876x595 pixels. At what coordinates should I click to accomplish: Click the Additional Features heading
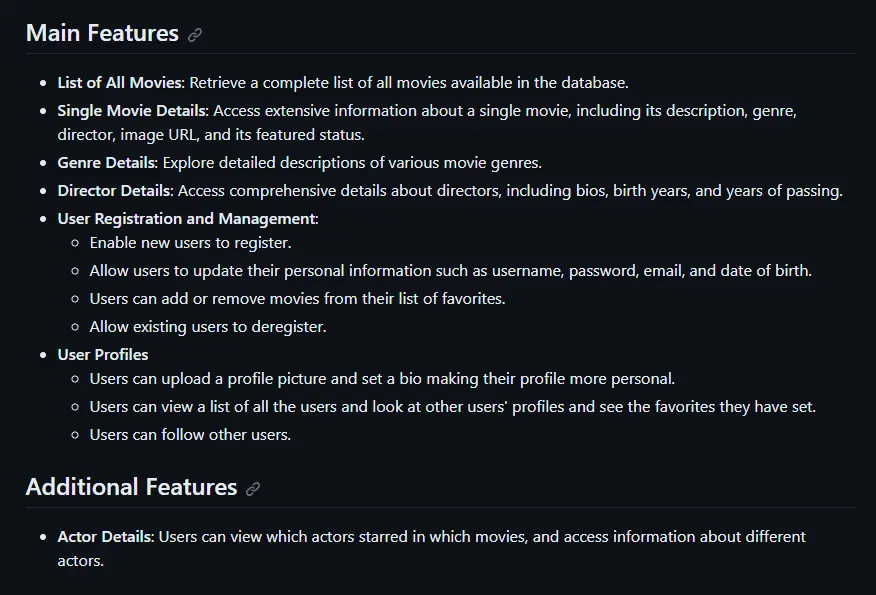pos(131,487)
